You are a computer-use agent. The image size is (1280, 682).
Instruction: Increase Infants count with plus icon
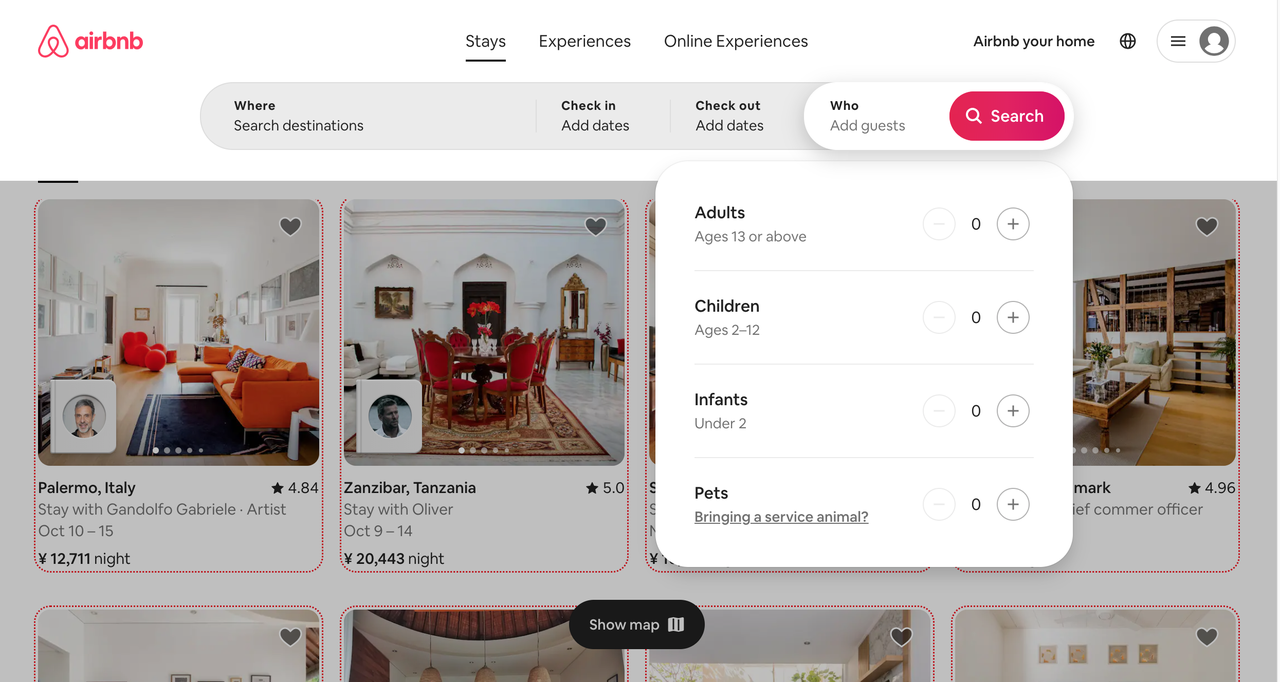pos(1013,411)
